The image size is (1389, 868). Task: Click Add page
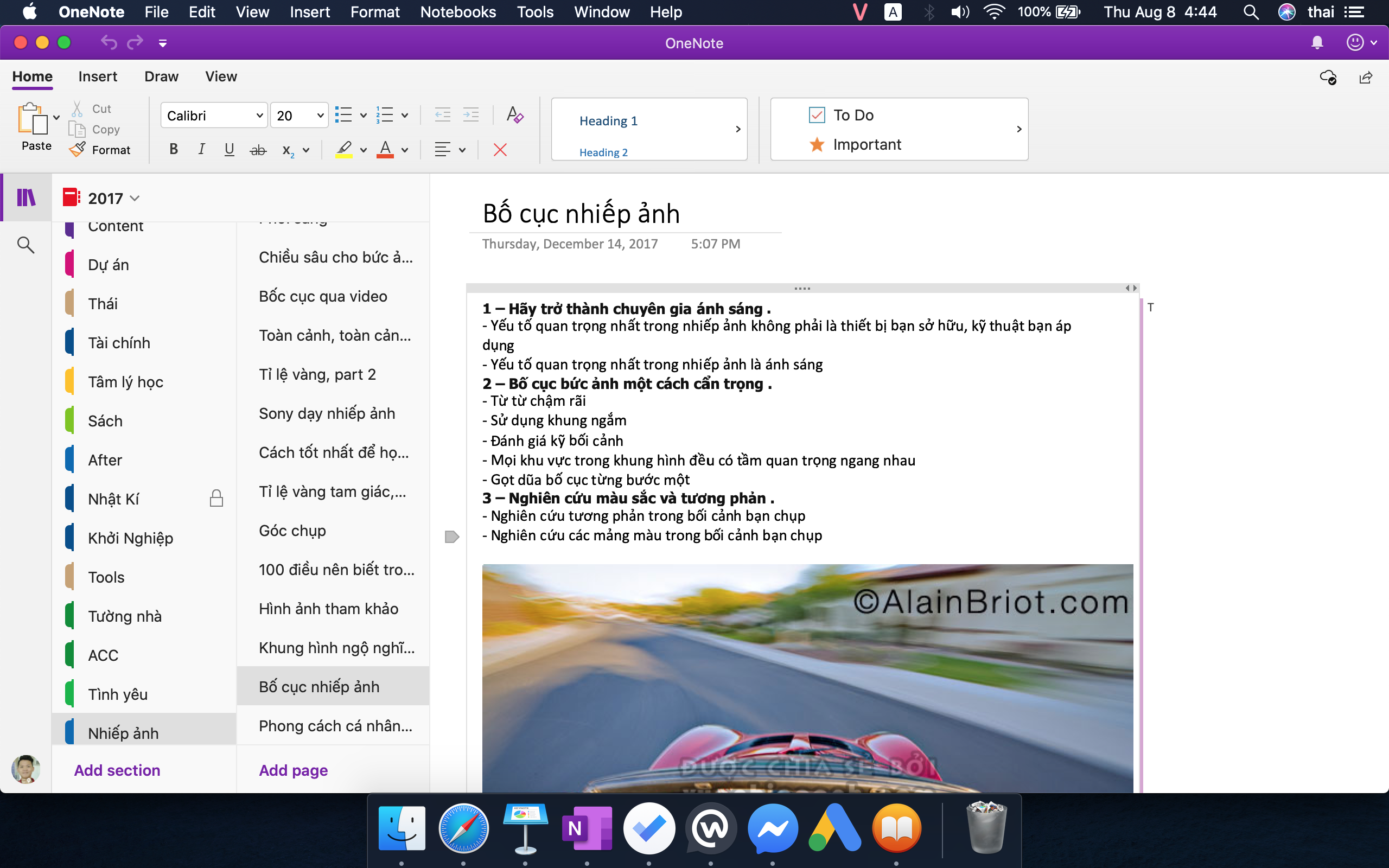tap(294, 770)
